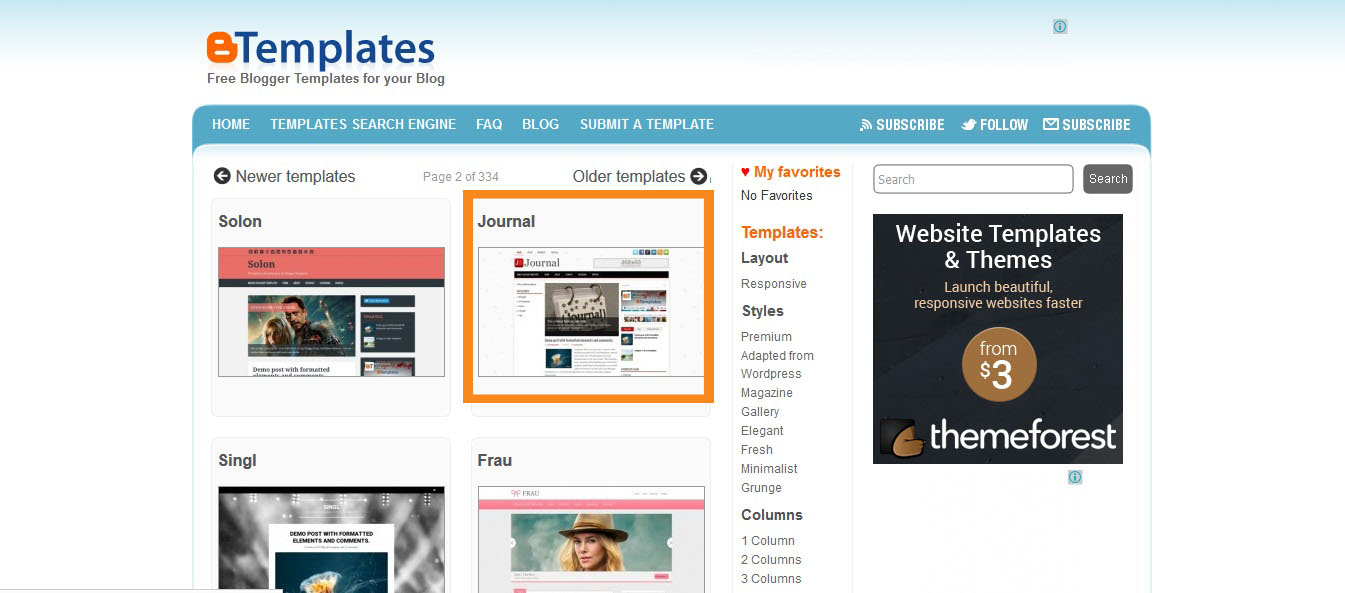This screenshot has height=593, width=1345.
Task: Open the Frau template title
Action: (495, 460)
